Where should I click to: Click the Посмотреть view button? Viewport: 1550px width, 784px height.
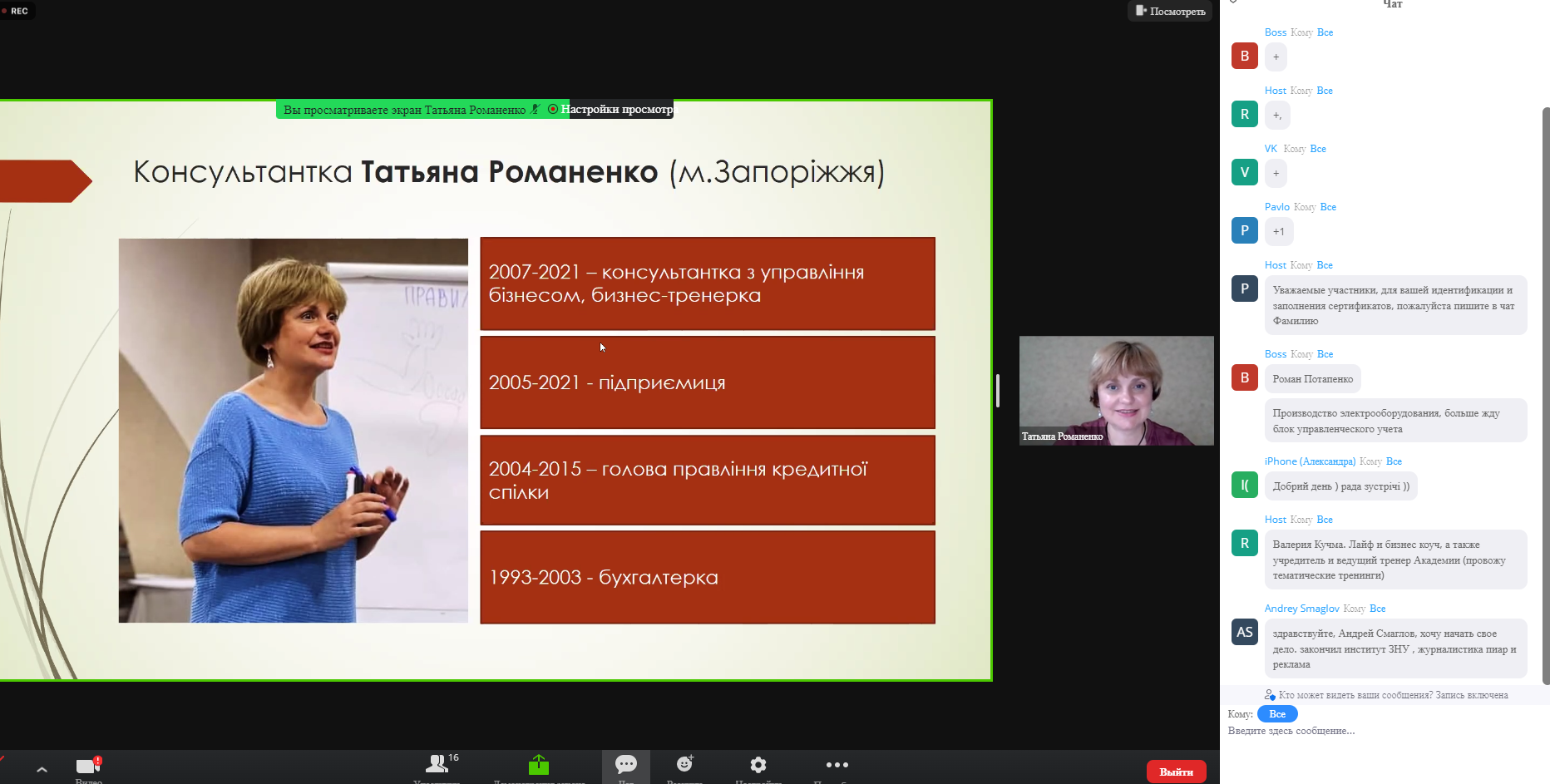tap(1171, 11)
